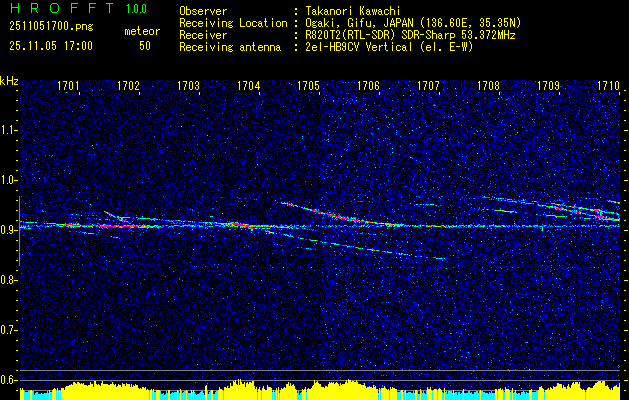This screenshot has width=629, height=400.
Task: Click the meteor count value 50
Action: coord(145,46)
